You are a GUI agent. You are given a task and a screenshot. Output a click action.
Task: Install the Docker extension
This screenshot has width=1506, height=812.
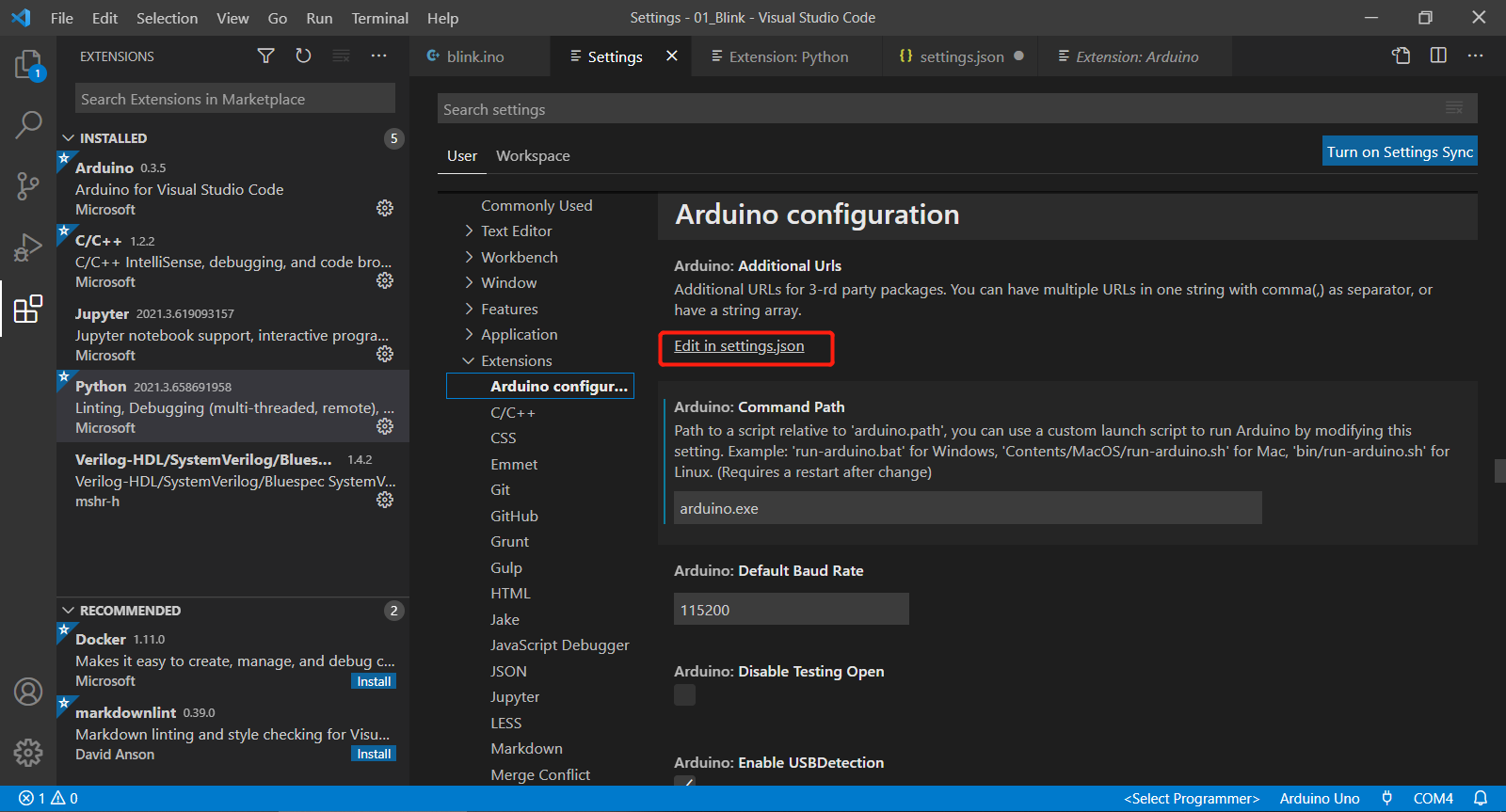(374, 681)
